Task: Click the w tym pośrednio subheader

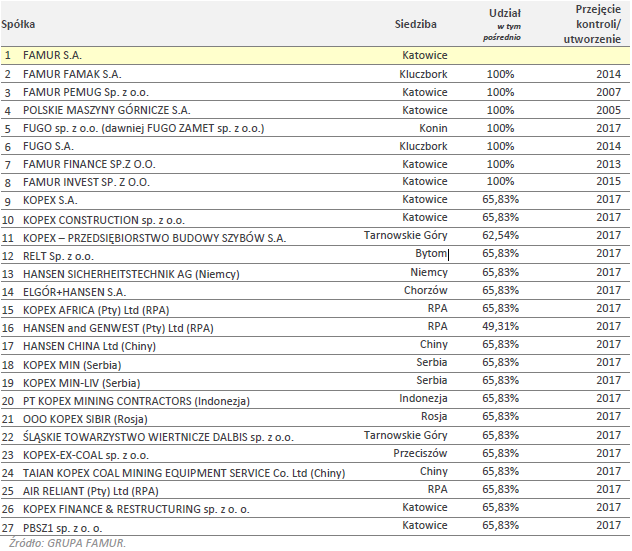Action: pyautogui.click(x=502, y=32)
